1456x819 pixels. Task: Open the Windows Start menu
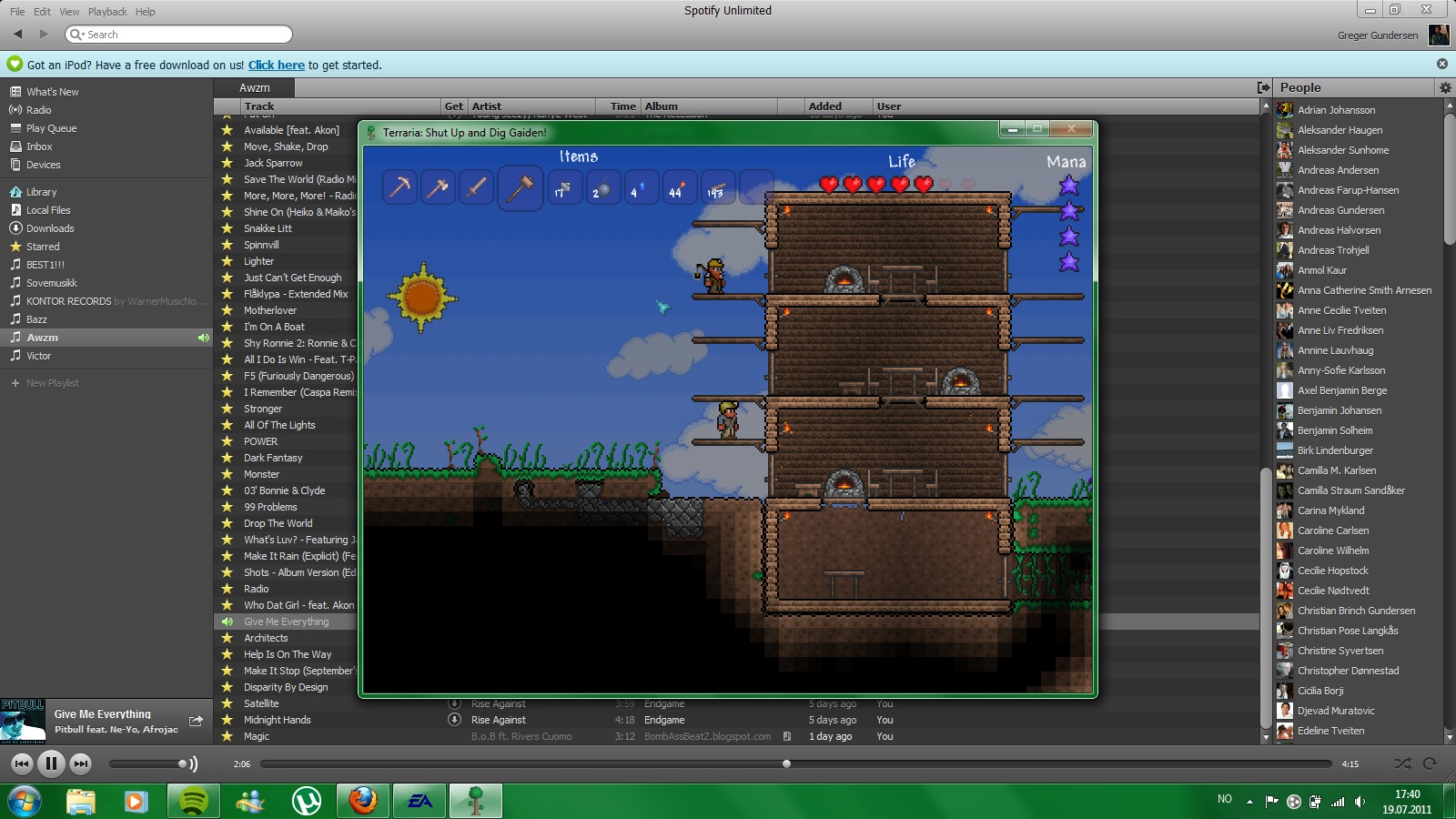(x=25, y=801)
